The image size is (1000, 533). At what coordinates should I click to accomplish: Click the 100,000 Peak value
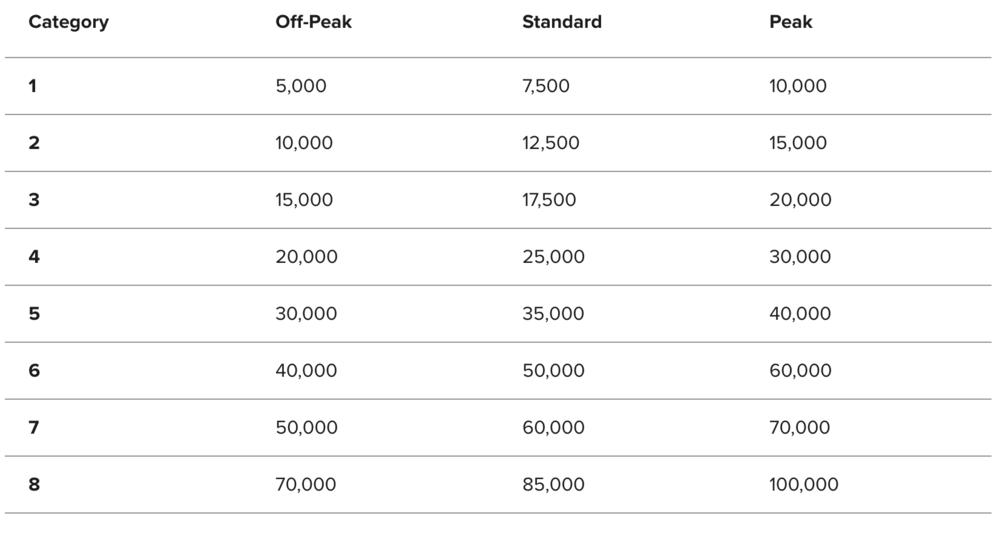point(803,485)
